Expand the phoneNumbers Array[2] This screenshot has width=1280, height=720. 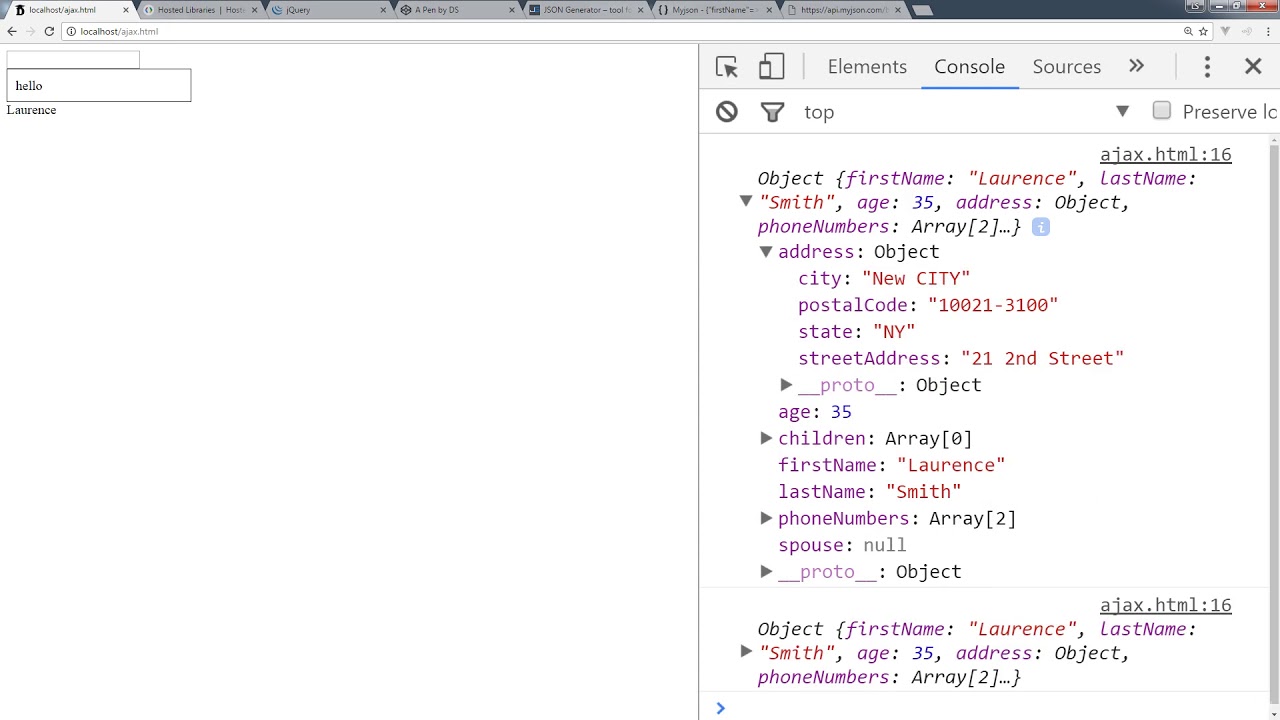[765, 518]
